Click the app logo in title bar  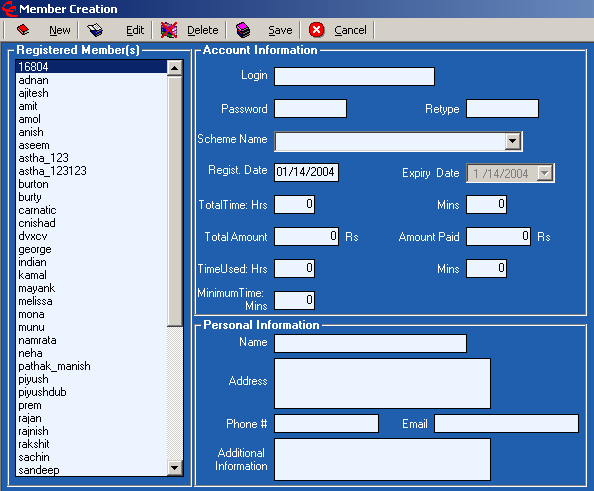click(x=9, y=8)
